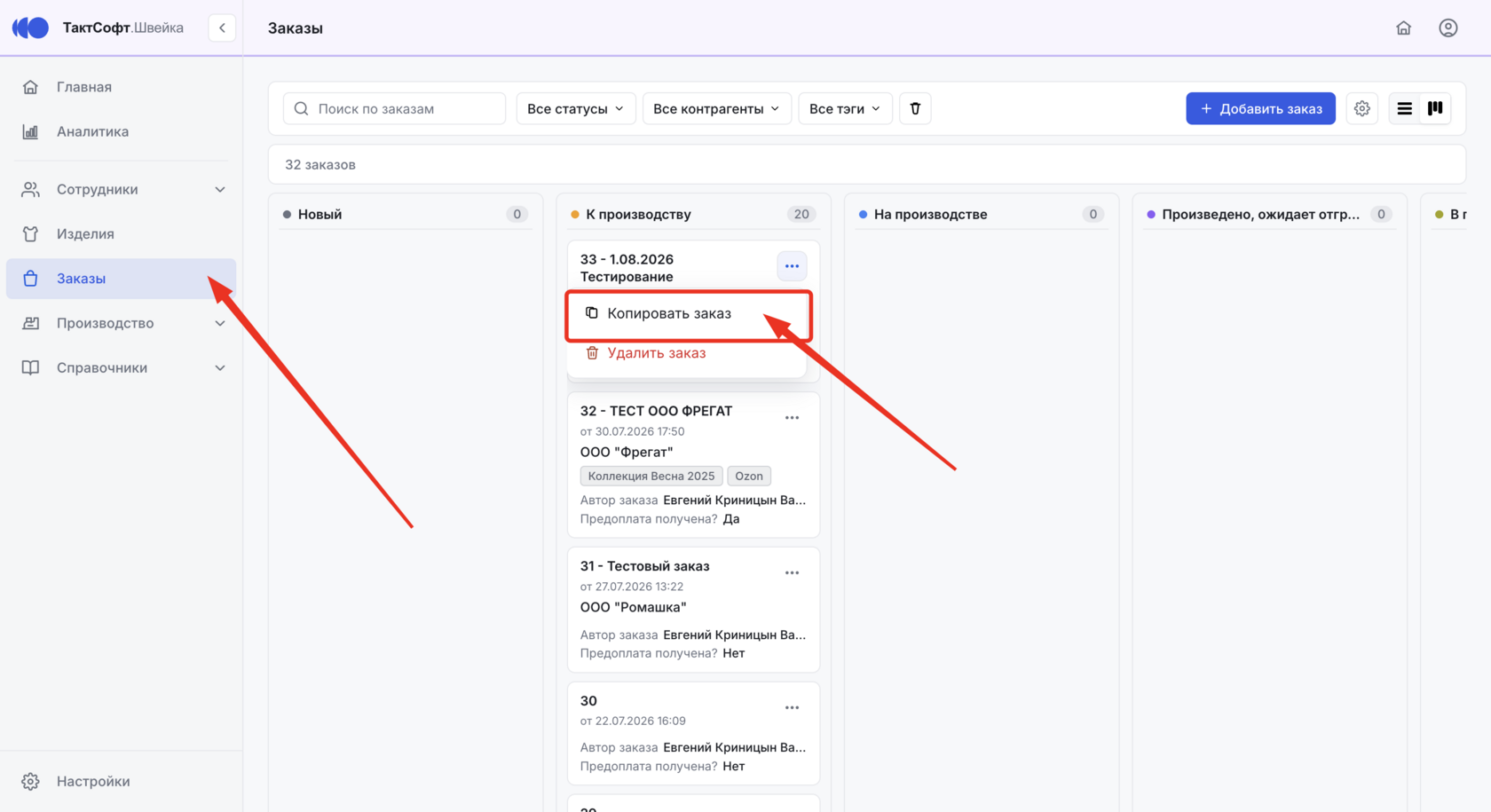
Task: Click the На производстве column header
Action: pyautogui.click(x=982, y=214)
